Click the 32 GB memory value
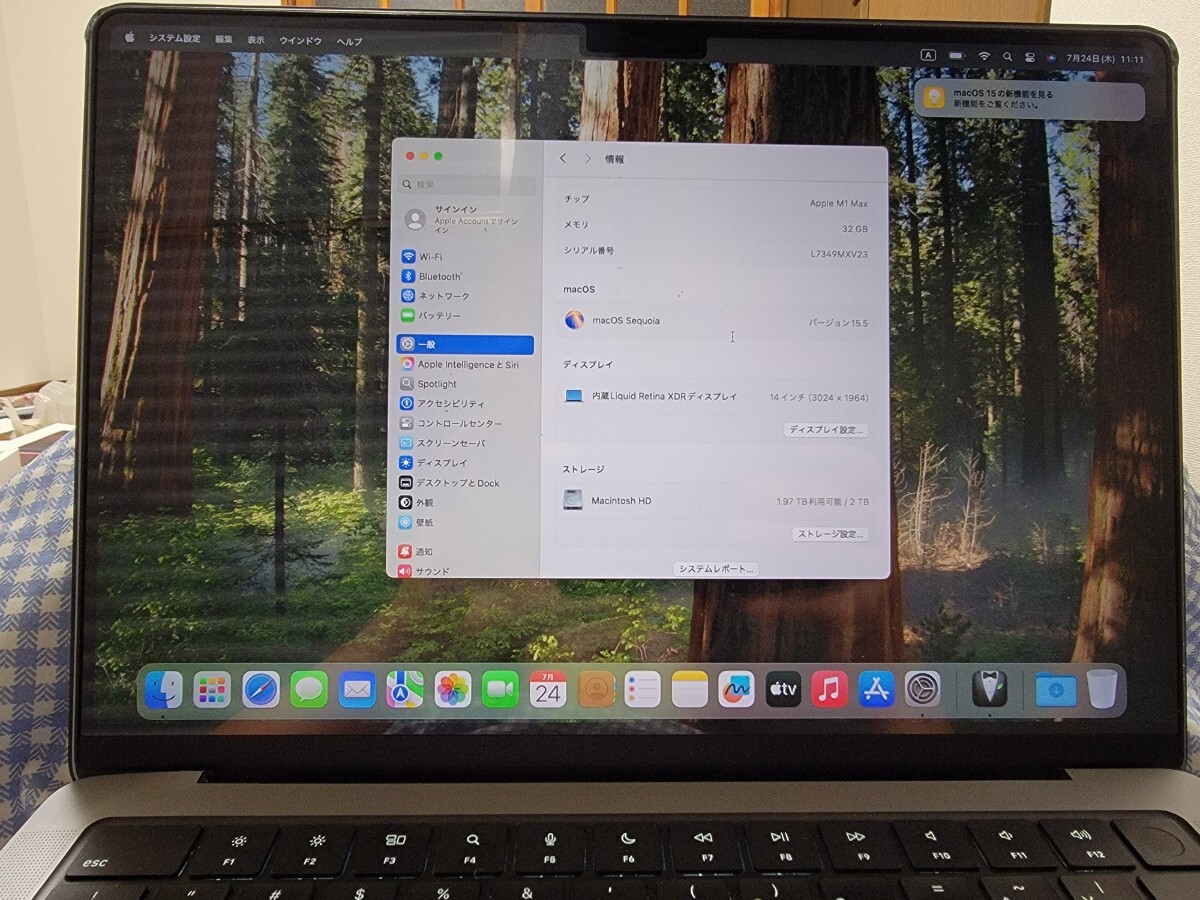The width and height of the screenshot is (1200, 900). pyautogui.click(x=855, y=229)
